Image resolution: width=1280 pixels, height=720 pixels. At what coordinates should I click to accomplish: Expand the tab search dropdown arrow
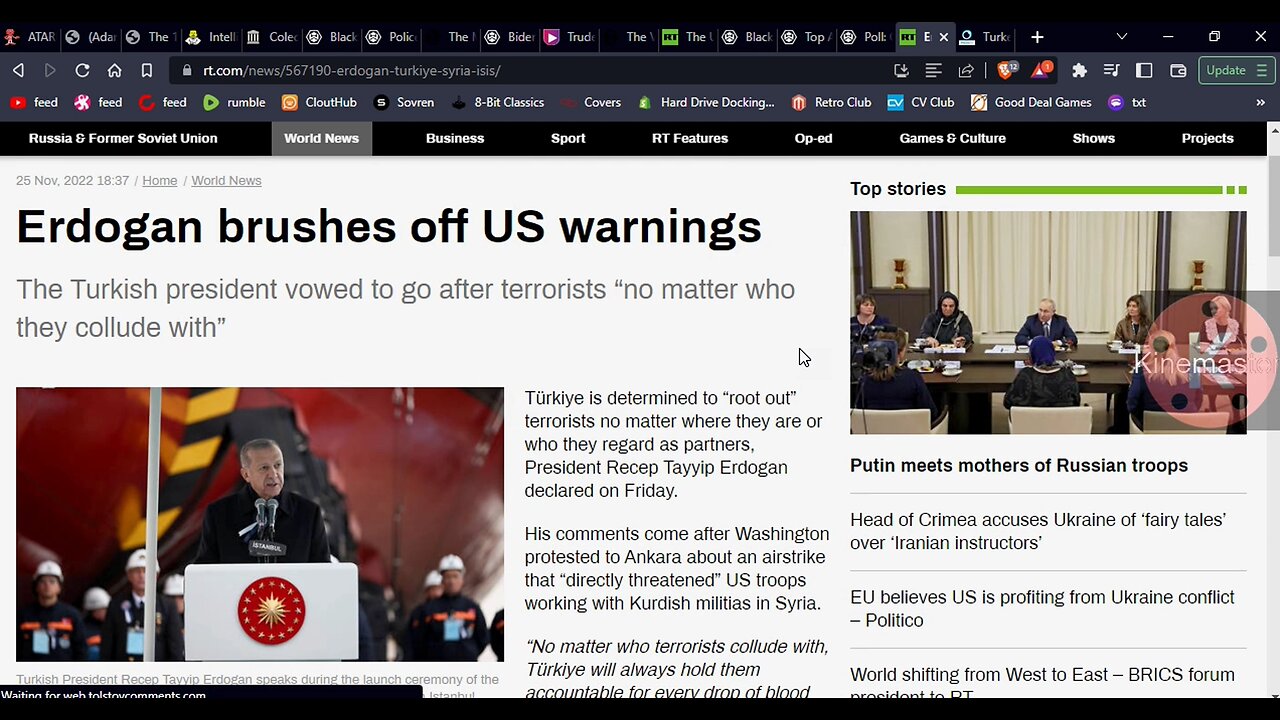click(x=1121, y=37)
